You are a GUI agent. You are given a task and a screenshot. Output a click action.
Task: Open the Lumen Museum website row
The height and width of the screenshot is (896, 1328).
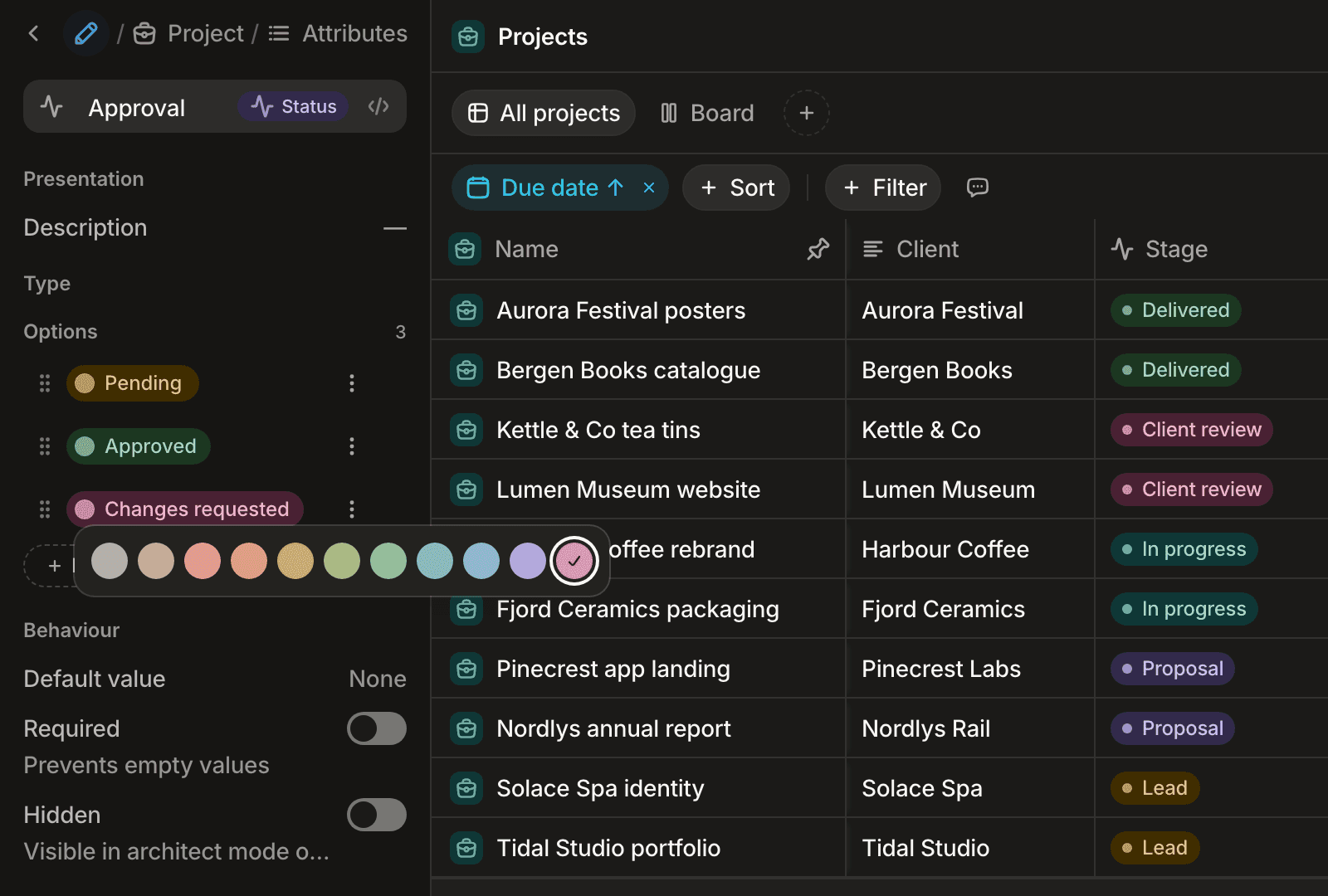(x=628, y=489)
